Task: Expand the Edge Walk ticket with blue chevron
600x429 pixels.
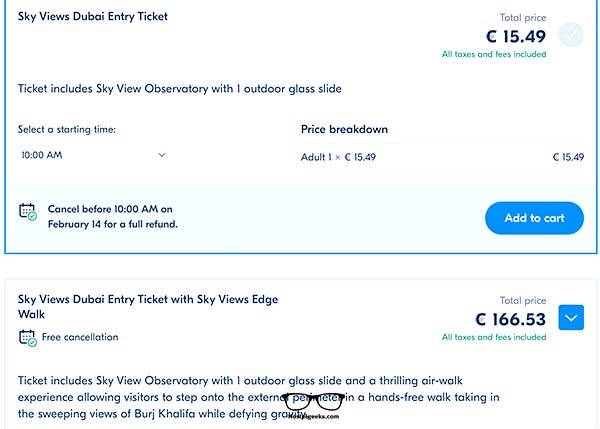Action: point(571,318)
